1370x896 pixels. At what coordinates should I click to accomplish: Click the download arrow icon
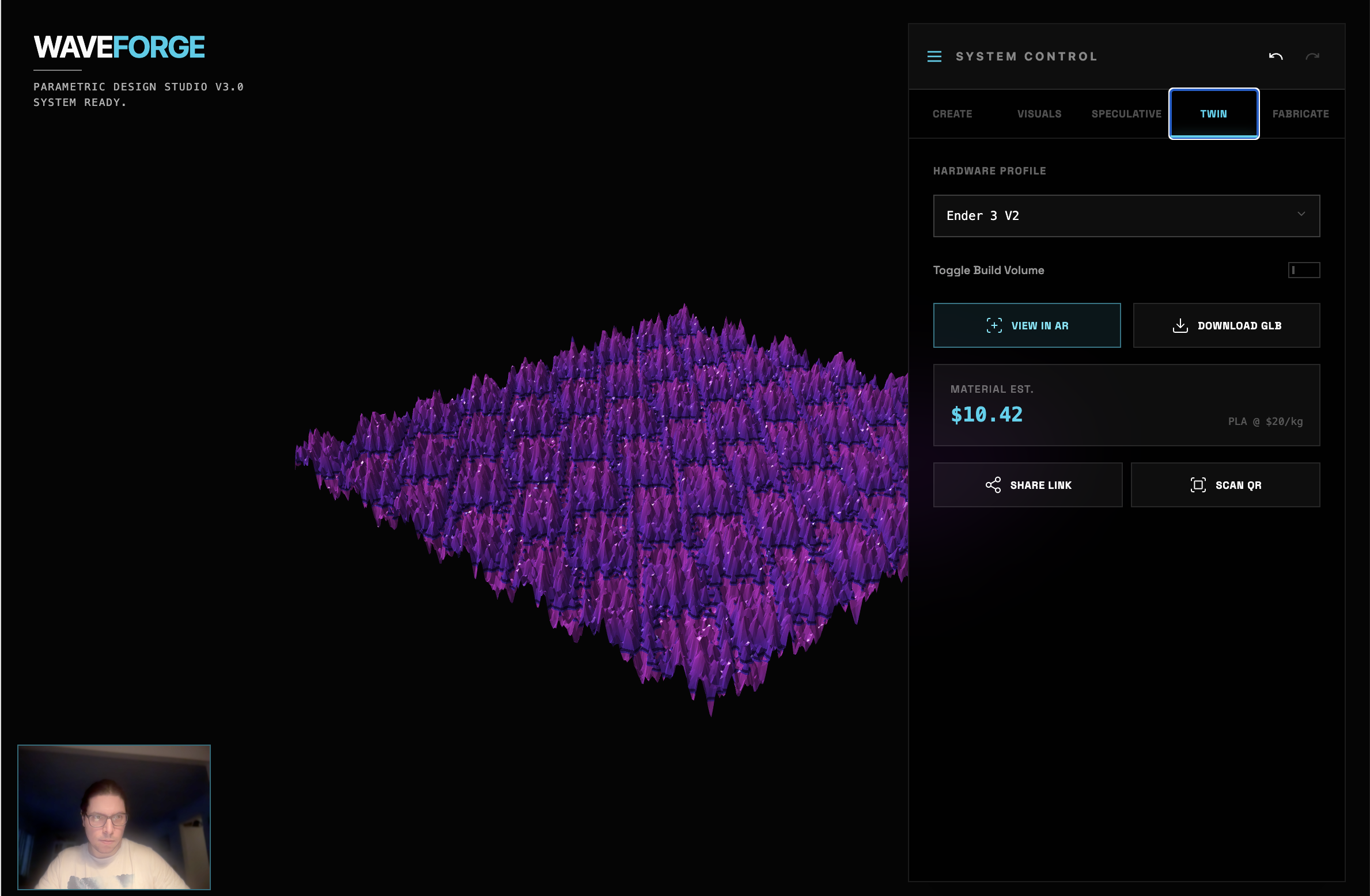coord(1180,325)
